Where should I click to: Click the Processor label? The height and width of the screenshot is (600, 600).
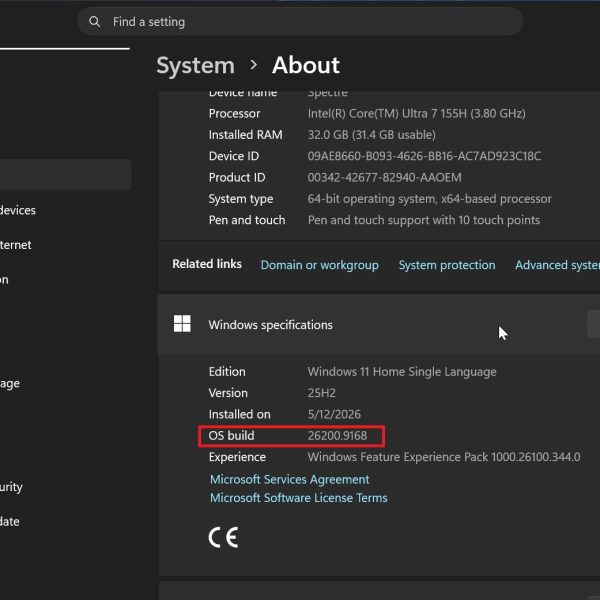(234, 114)
